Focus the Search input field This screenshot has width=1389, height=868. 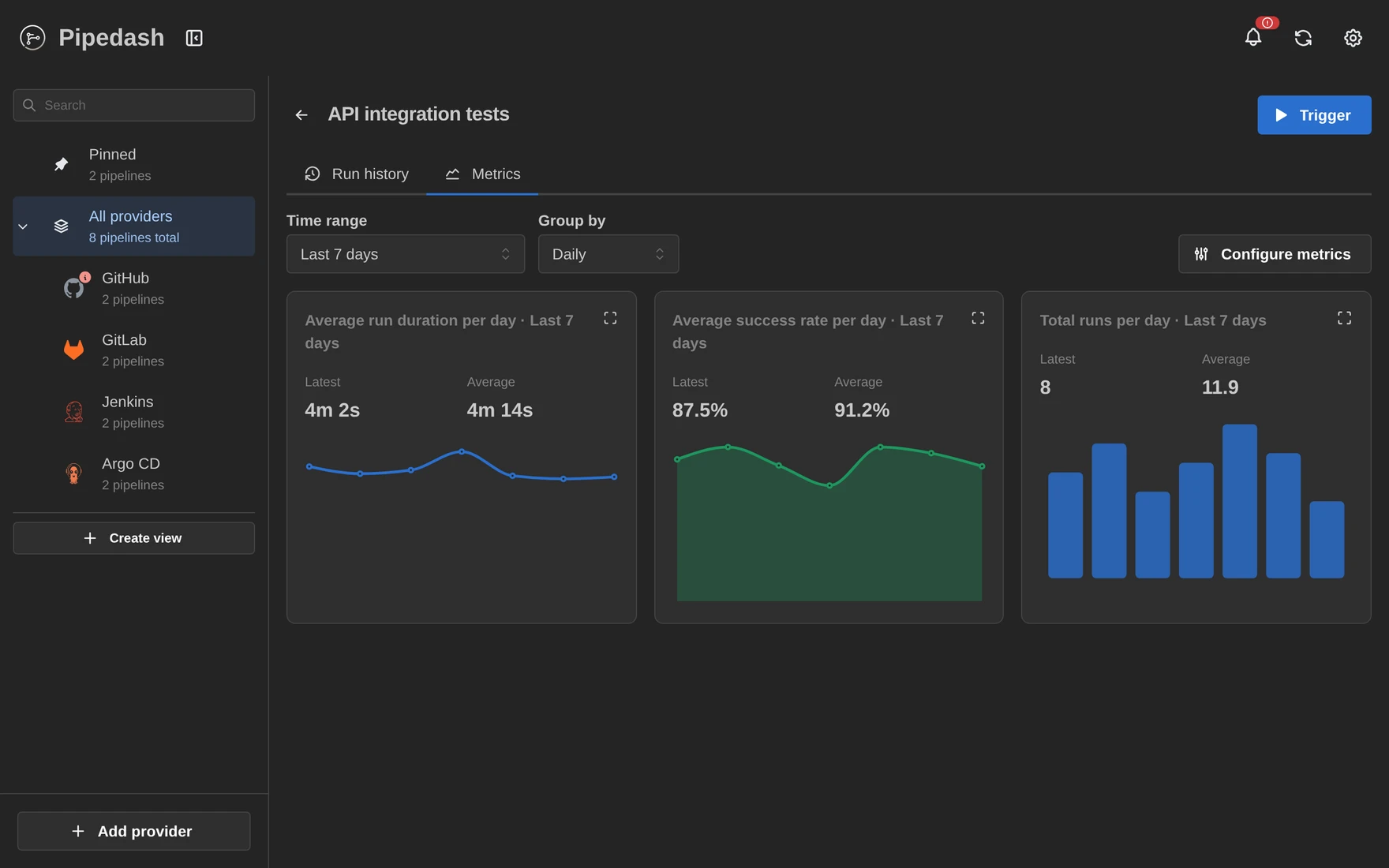point(133,105)
